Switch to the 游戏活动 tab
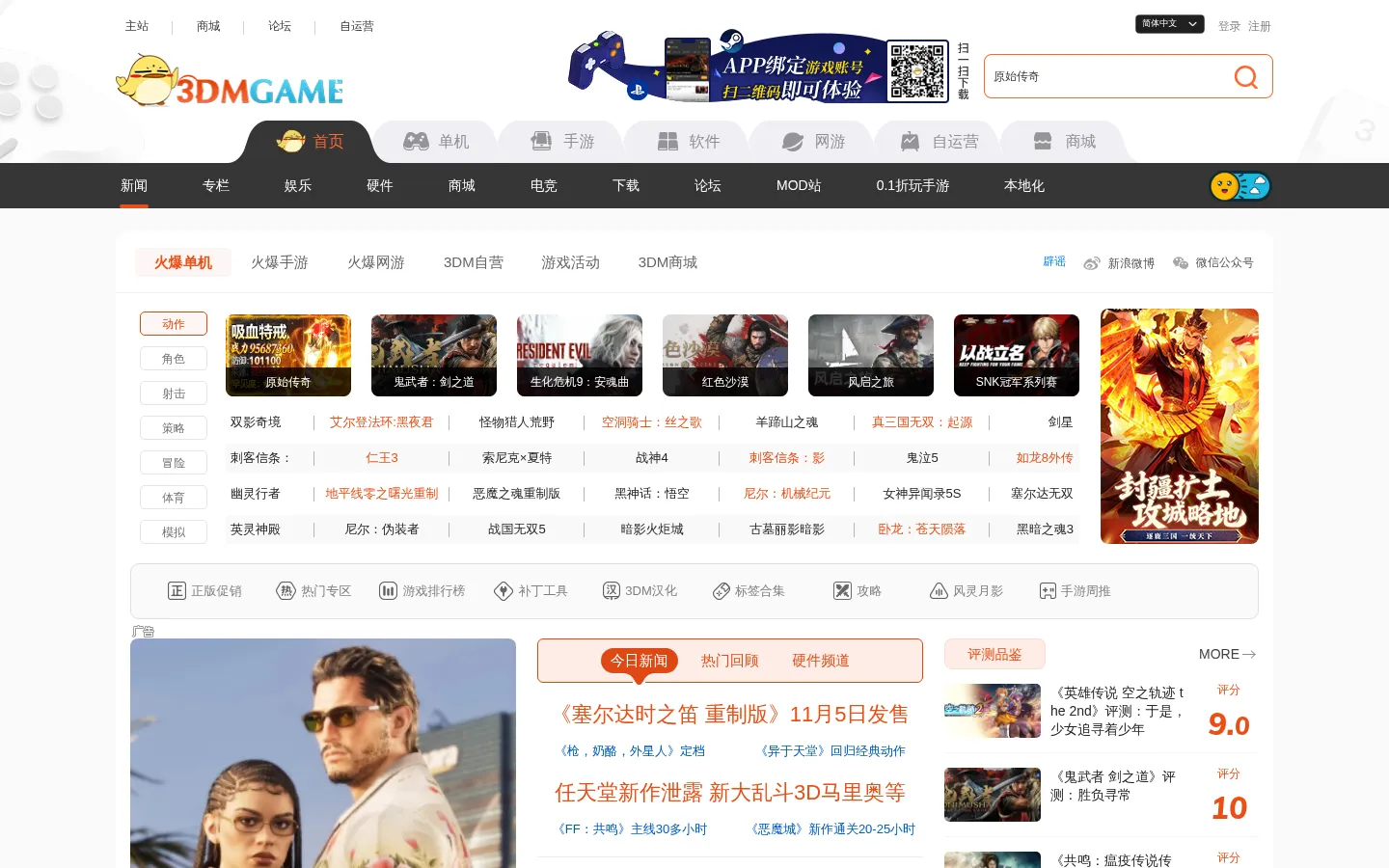The image size is (1389, 868). tap(571, 262)
